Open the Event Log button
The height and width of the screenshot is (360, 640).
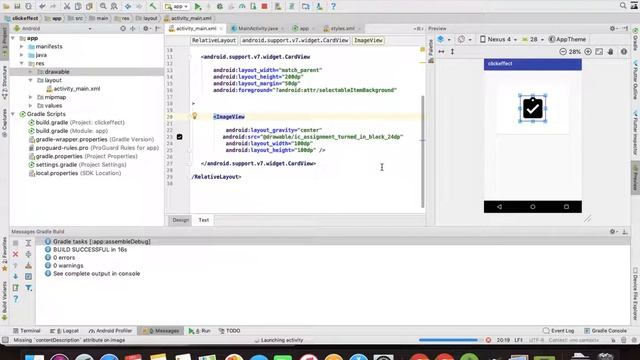tap(559, 331)
